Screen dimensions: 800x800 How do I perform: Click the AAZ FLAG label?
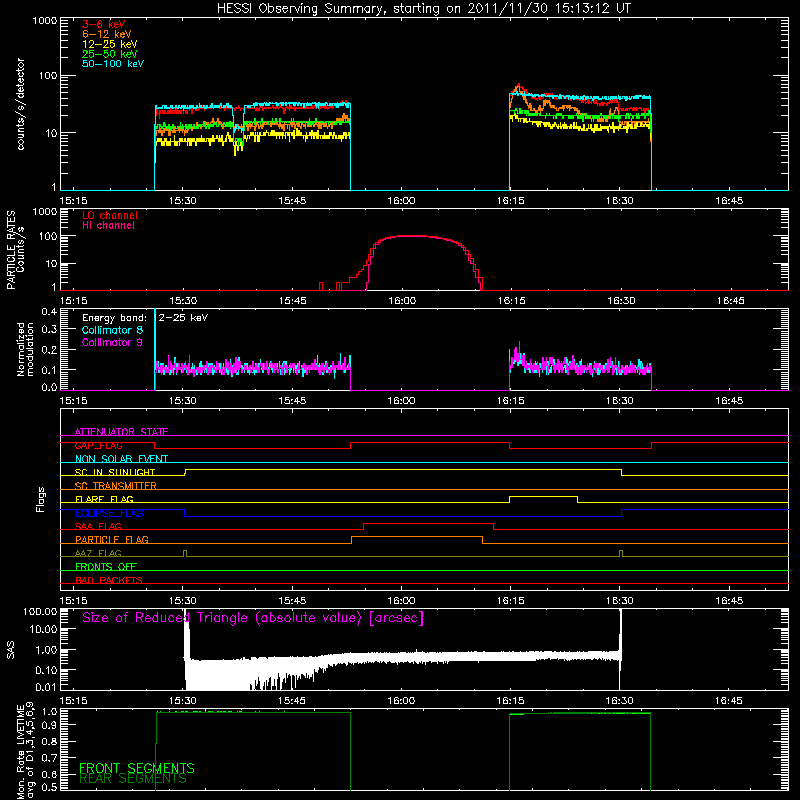(98, 553)
